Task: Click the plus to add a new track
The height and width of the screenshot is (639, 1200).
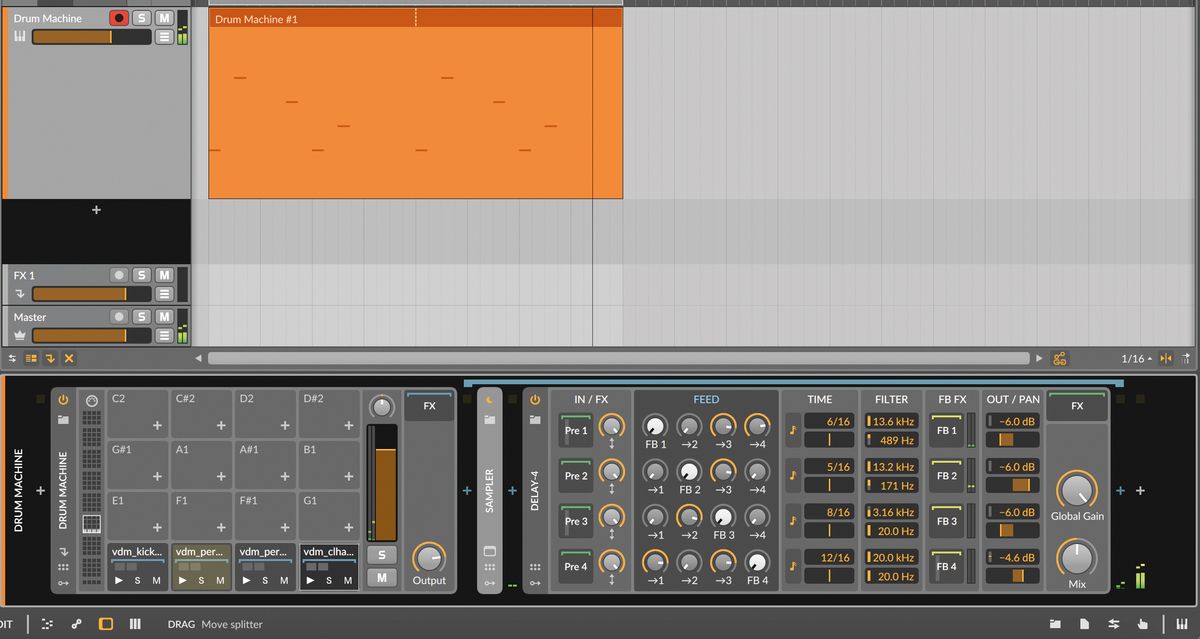Action: pos(96,210)
